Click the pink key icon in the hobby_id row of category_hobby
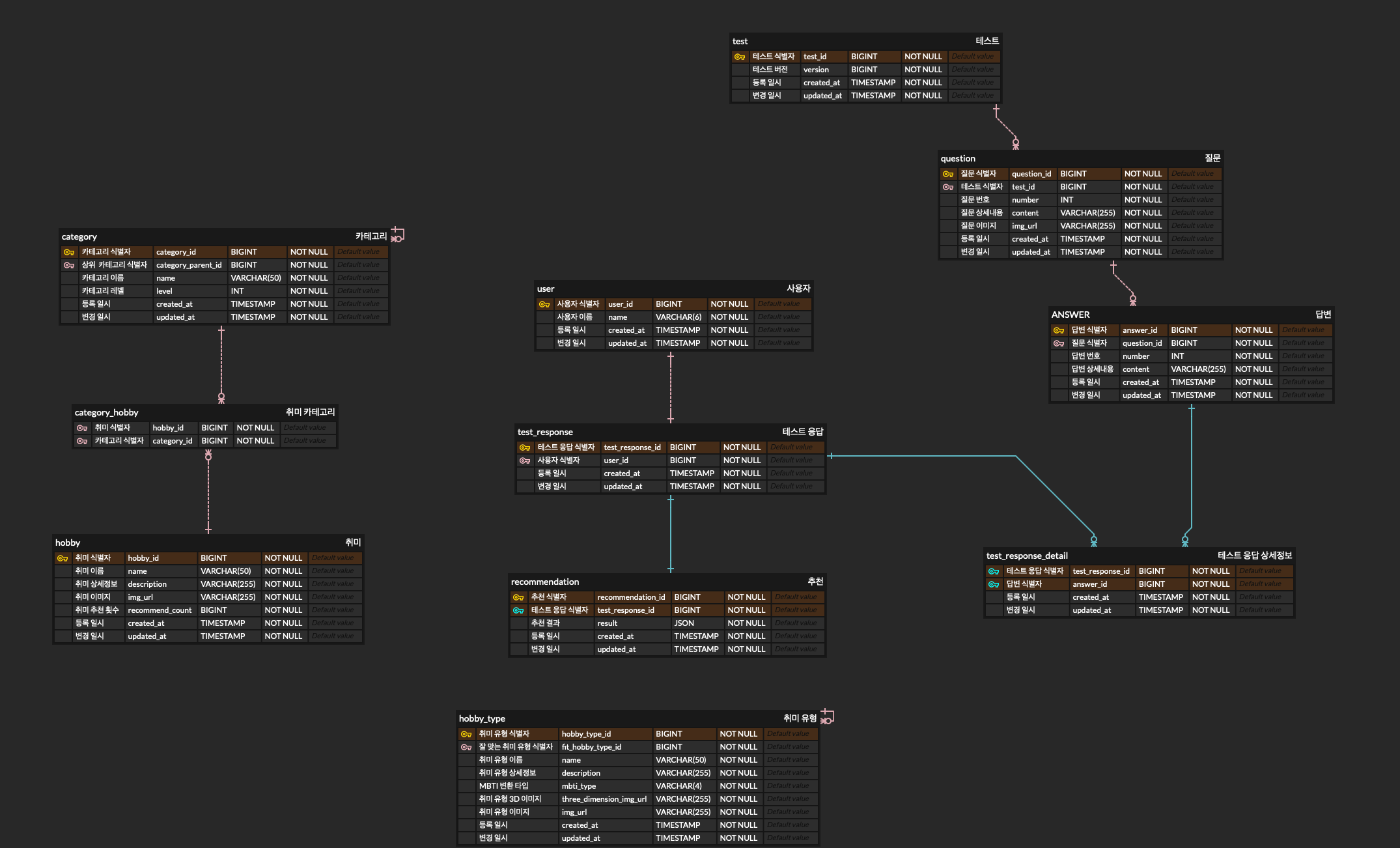The image size is (1400, 848). [82, 428]
